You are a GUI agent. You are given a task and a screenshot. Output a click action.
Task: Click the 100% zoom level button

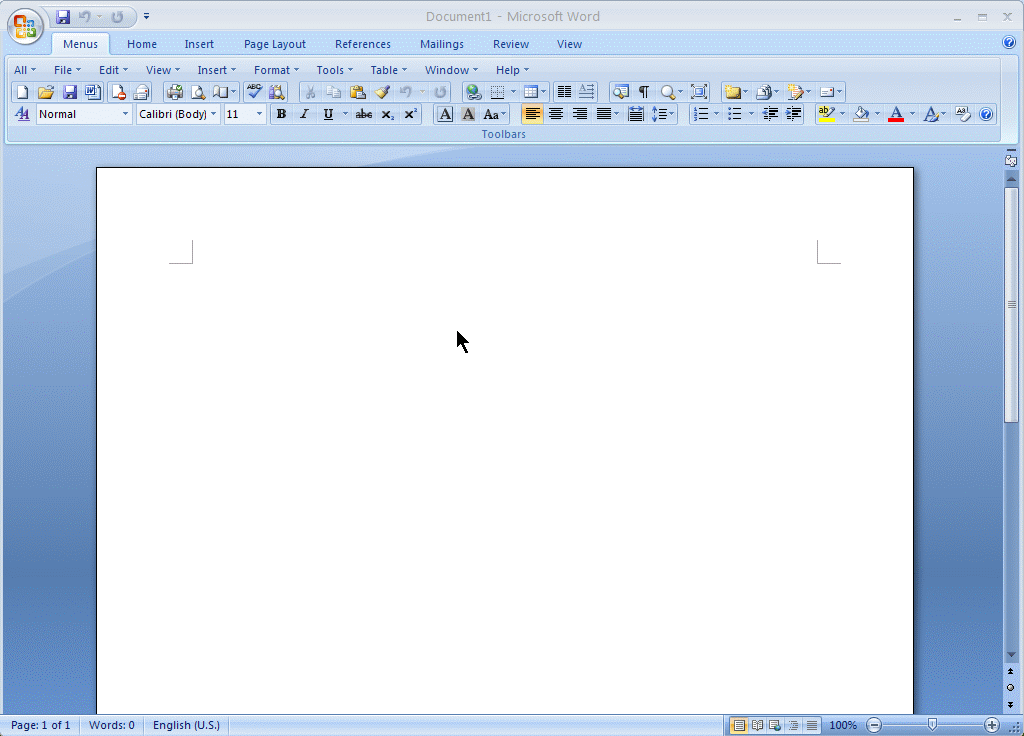tap(842, 725)
